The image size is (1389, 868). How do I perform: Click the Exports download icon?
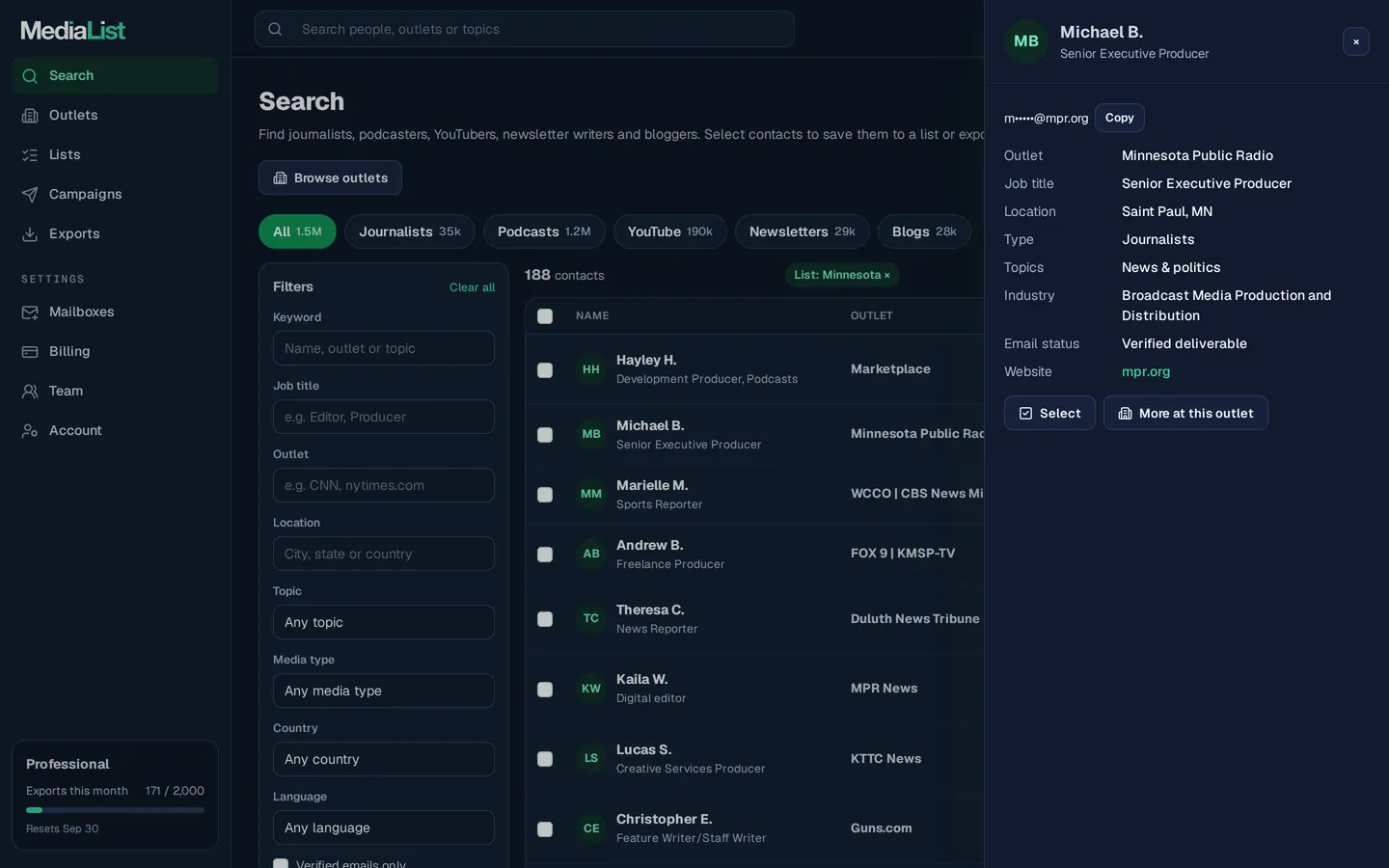pos(30,234)
